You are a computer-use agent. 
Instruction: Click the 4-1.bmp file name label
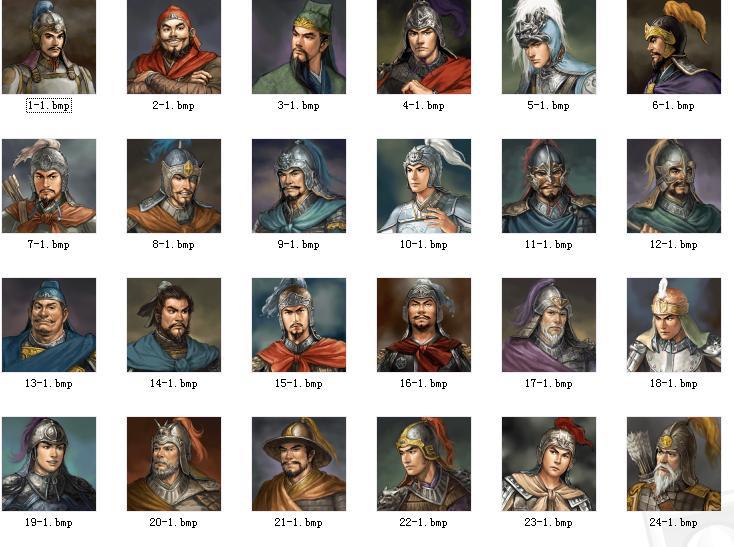424,106
